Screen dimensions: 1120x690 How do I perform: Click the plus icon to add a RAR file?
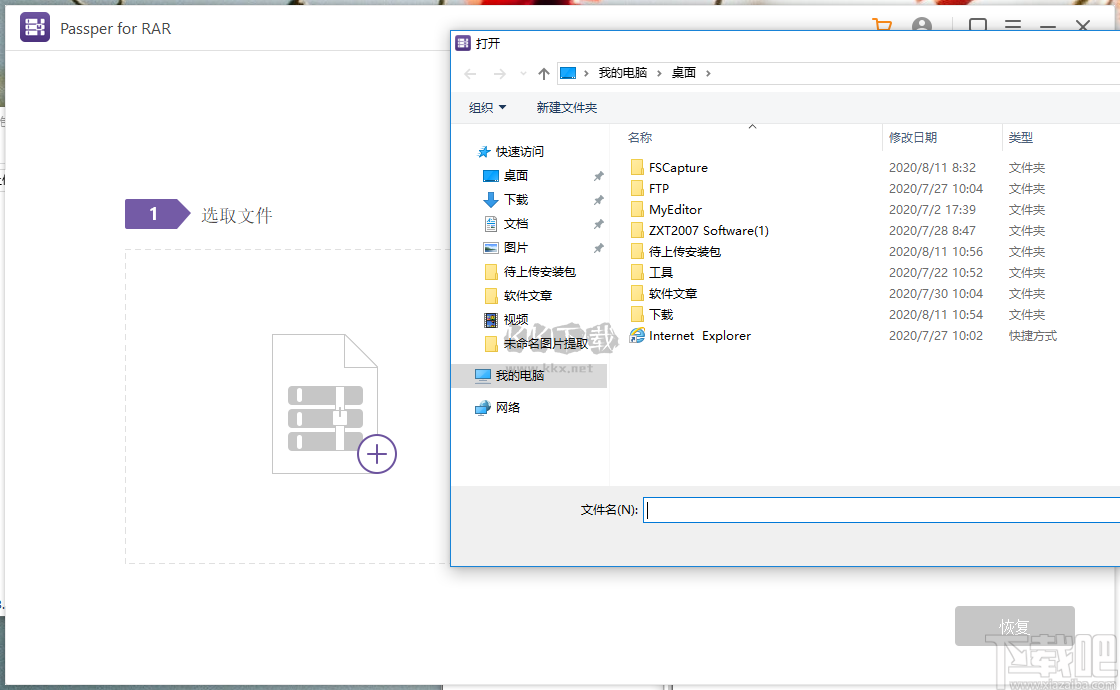pyautogui.click(x=377, y=454)
